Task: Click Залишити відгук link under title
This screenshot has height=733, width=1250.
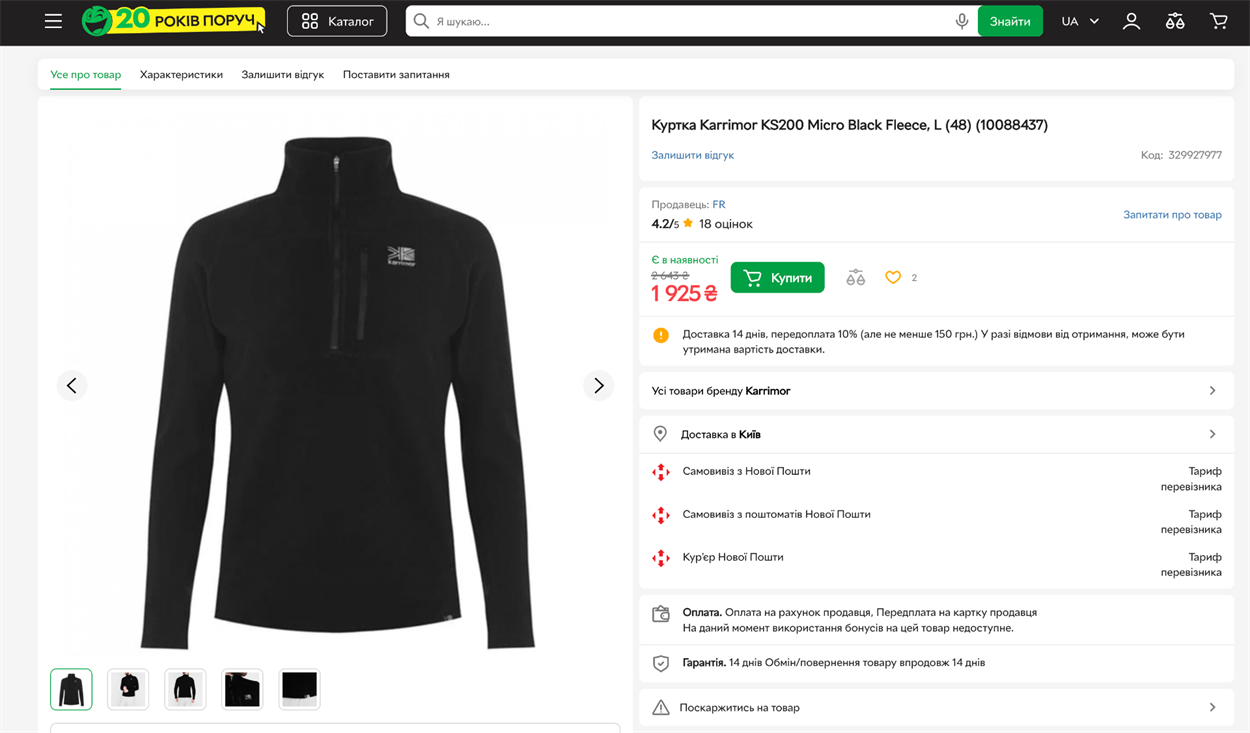Action: 693,155
